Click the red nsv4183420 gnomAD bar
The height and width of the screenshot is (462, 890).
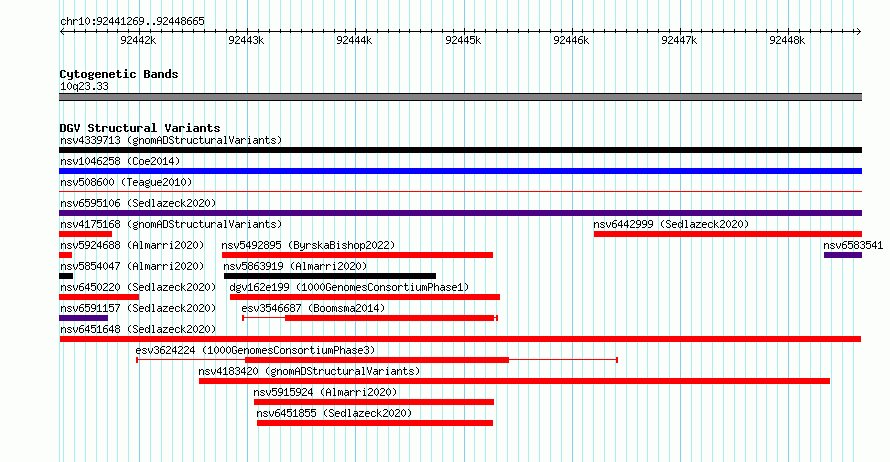point(514,381)
